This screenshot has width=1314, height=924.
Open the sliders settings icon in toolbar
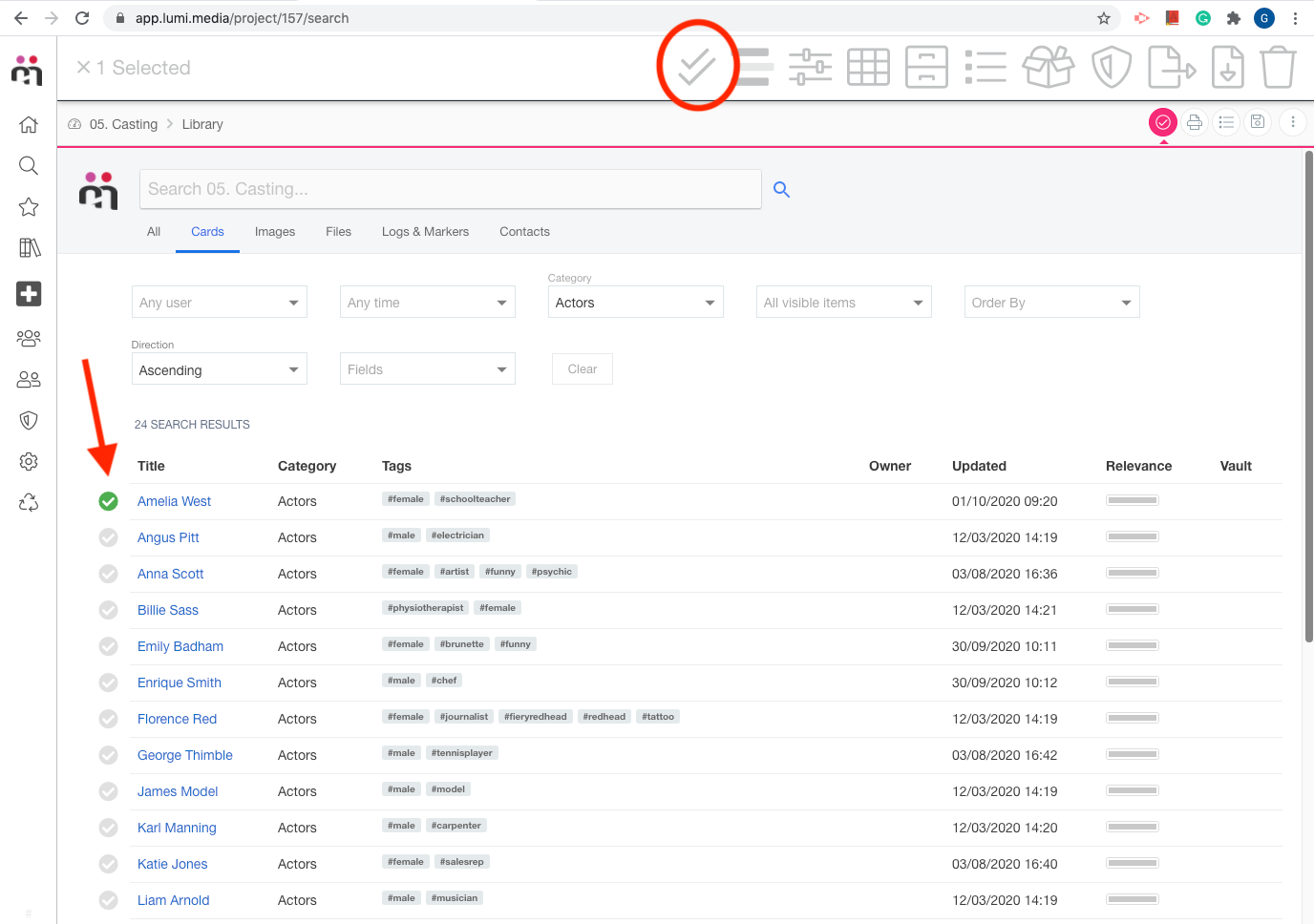pos(810,67)
